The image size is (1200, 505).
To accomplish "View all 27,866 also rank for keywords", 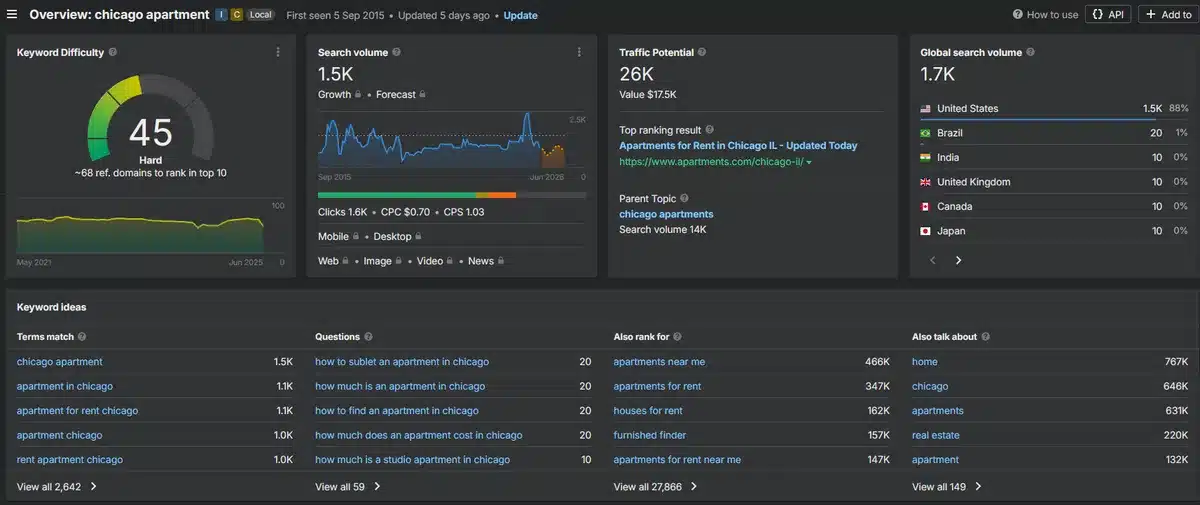I will tap(655, 487).
